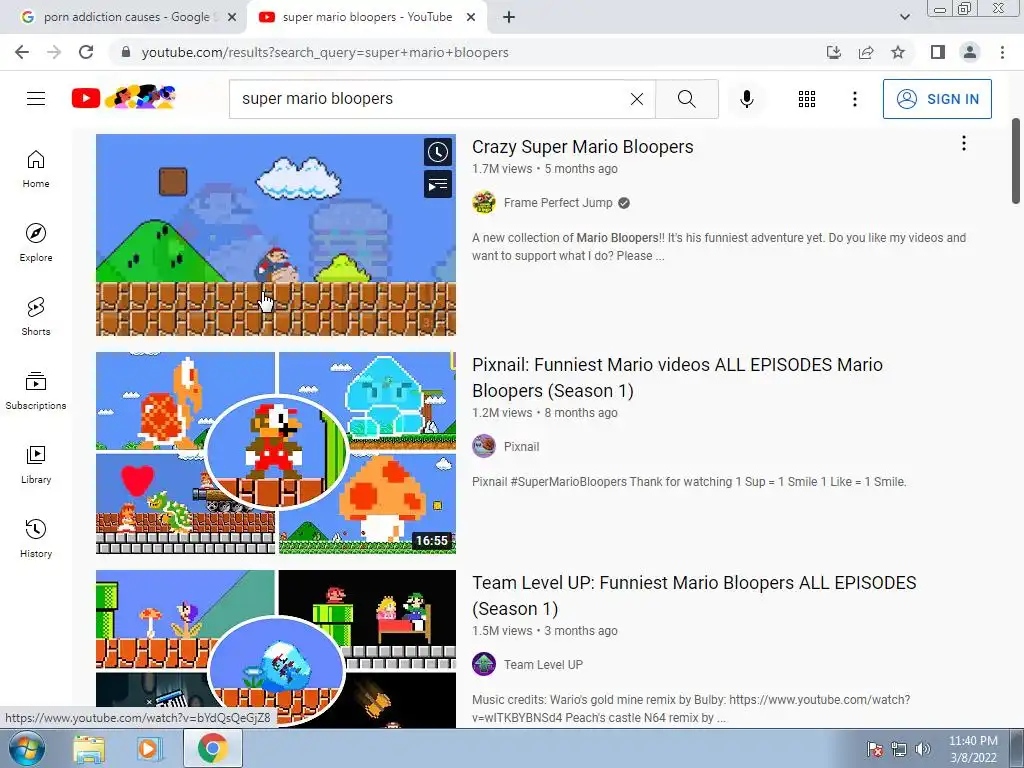1024x768 pixels.
Task: Open the Pixnail channel name link
Action: pos(521,447)
